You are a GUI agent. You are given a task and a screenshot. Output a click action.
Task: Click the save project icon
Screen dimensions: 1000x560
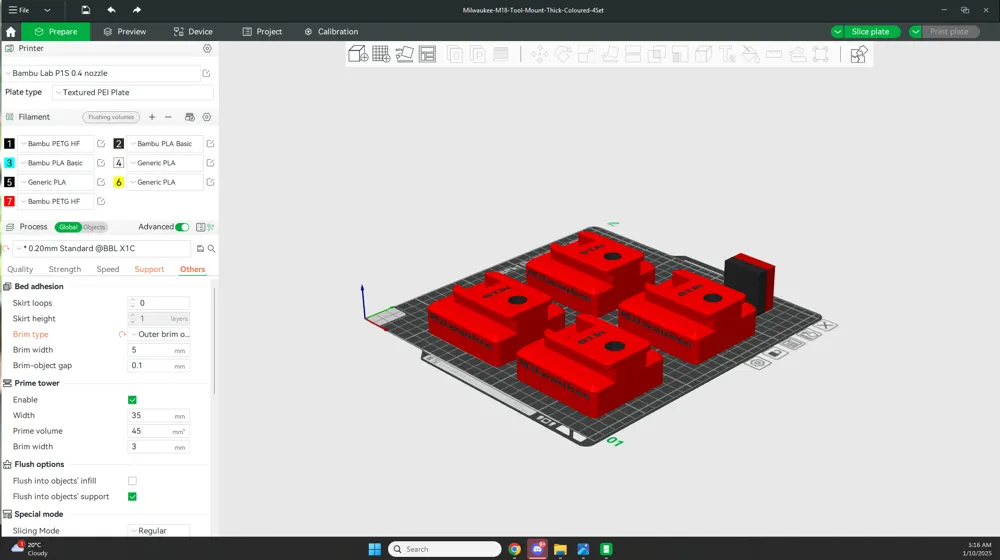[85, 10]
